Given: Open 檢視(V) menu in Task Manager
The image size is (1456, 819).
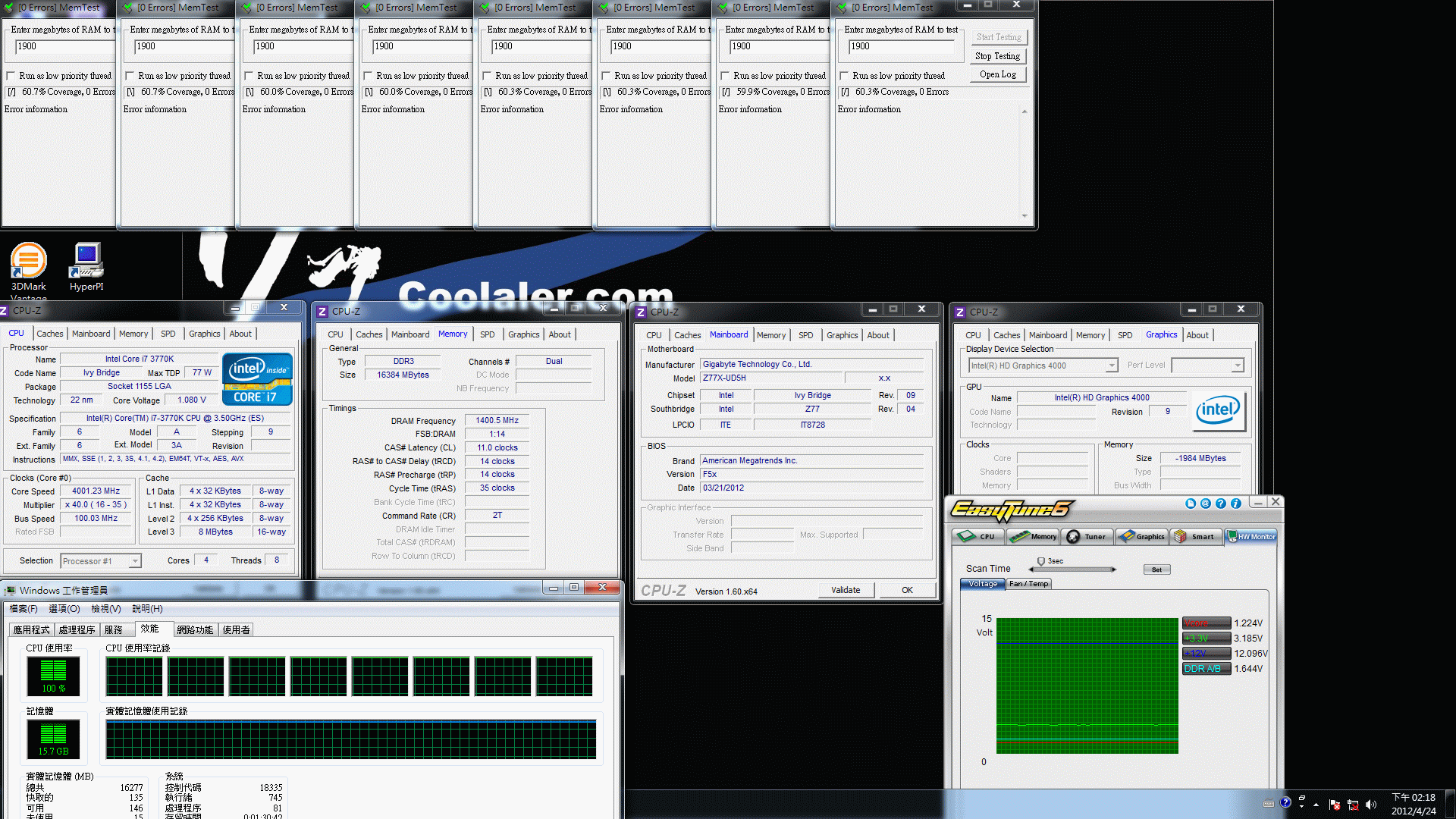Looking at the screenshot, I should click(x=106, y=609).
